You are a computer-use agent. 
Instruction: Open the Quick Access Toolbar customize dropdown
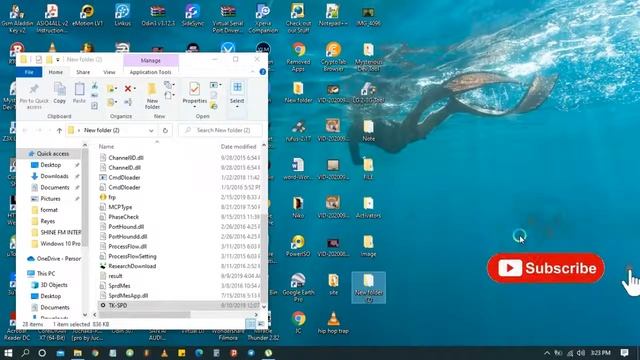[x=58, y=60]
